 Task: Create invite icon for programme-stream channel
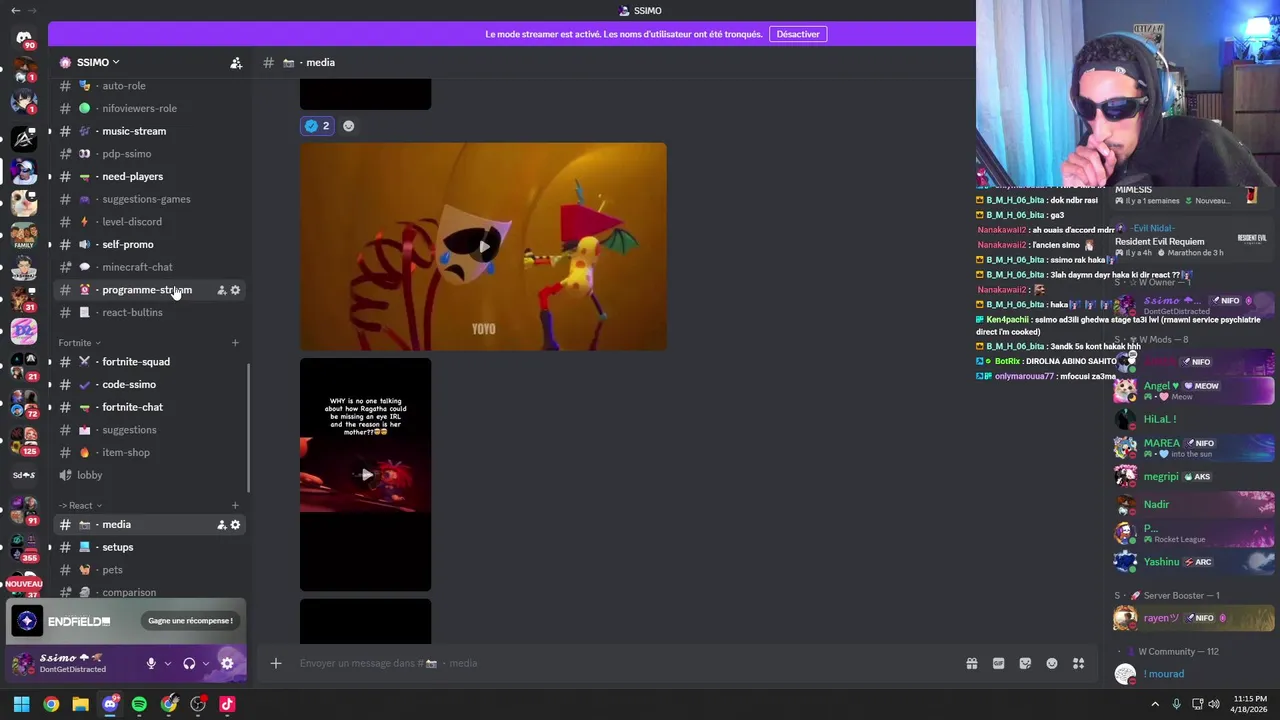pyautogui.click(x=221, y=290)
